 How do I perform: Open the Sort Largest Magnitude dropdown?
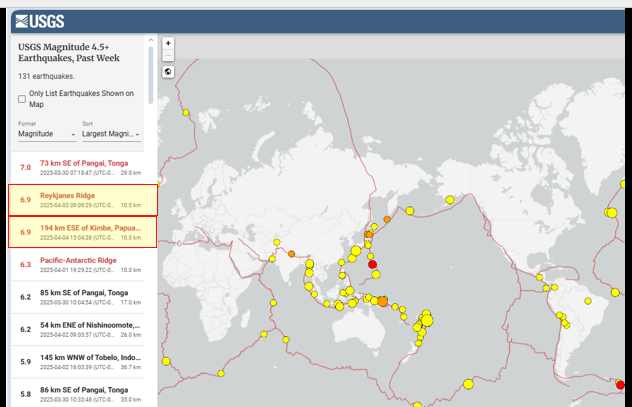point(111,134)
